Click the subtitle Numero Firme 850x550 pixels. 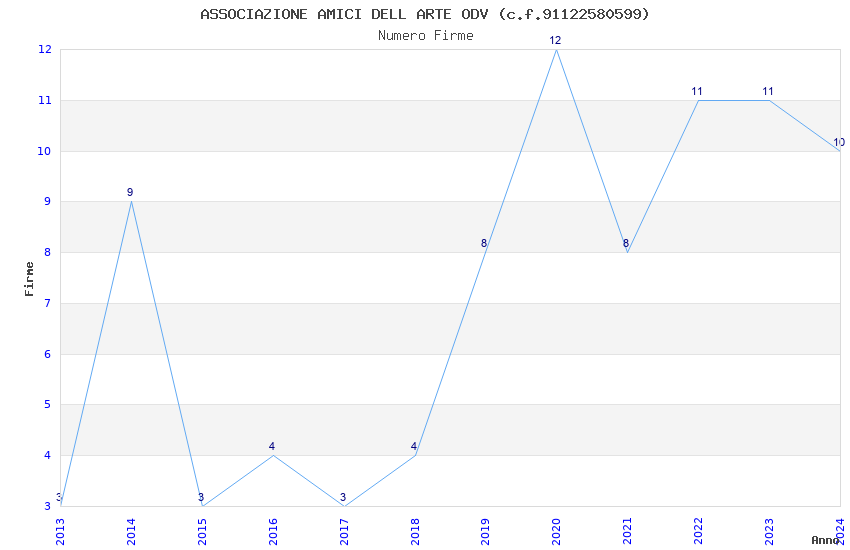(x=426, y=36)
